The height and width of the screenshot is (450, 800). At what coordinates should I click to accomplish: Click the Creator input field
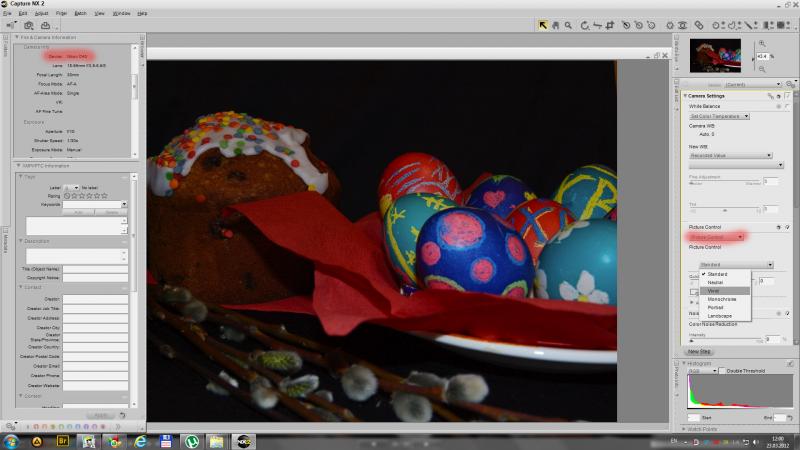(95, 299)
